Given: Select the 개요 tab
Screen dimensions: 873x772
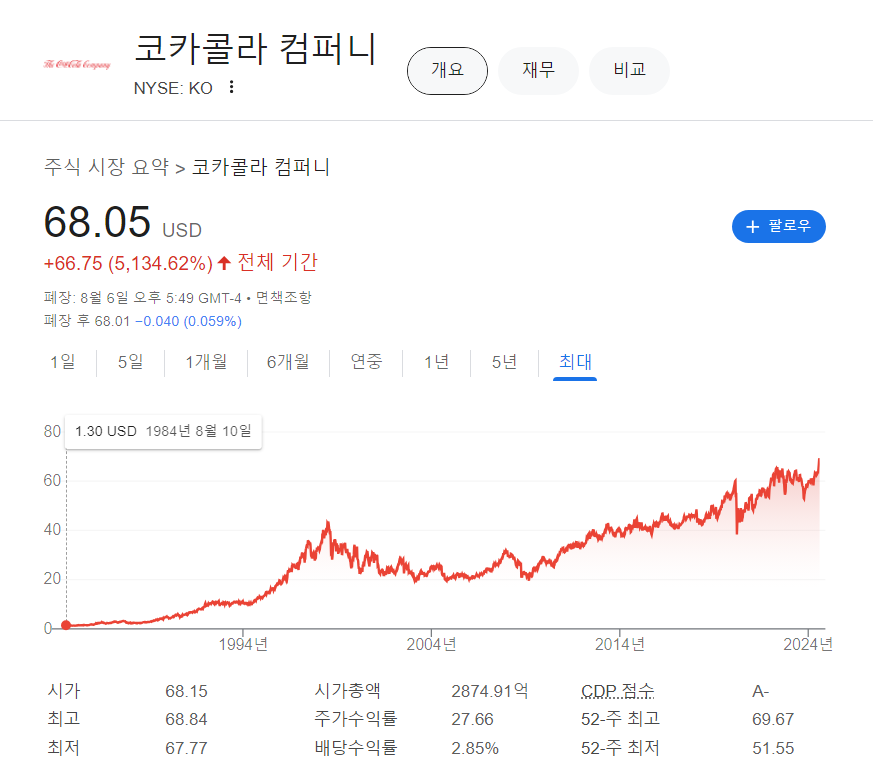Looking at the screenshot, I should (x=447, y=71).
